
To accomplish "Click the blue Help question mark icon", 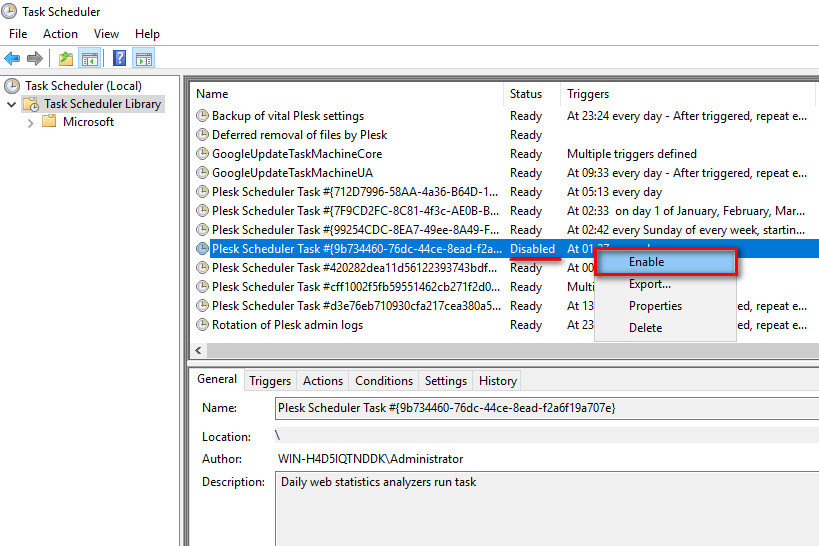I will click(119, 59).
